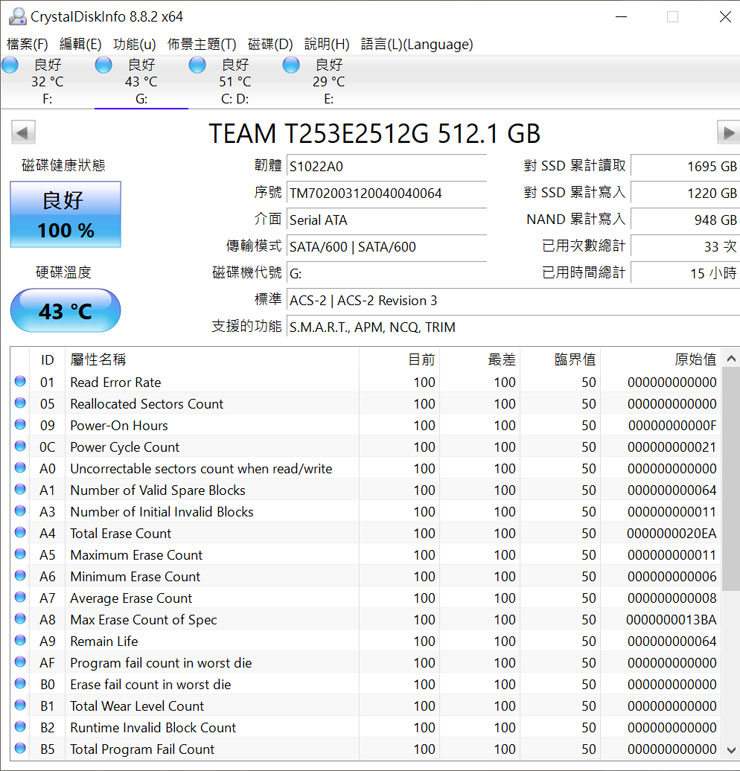Image resolution: width=740 pixels, height=771 pixels.
Task: Click the total host reads value 1695 GB
Action: click(x=685, y=166)
